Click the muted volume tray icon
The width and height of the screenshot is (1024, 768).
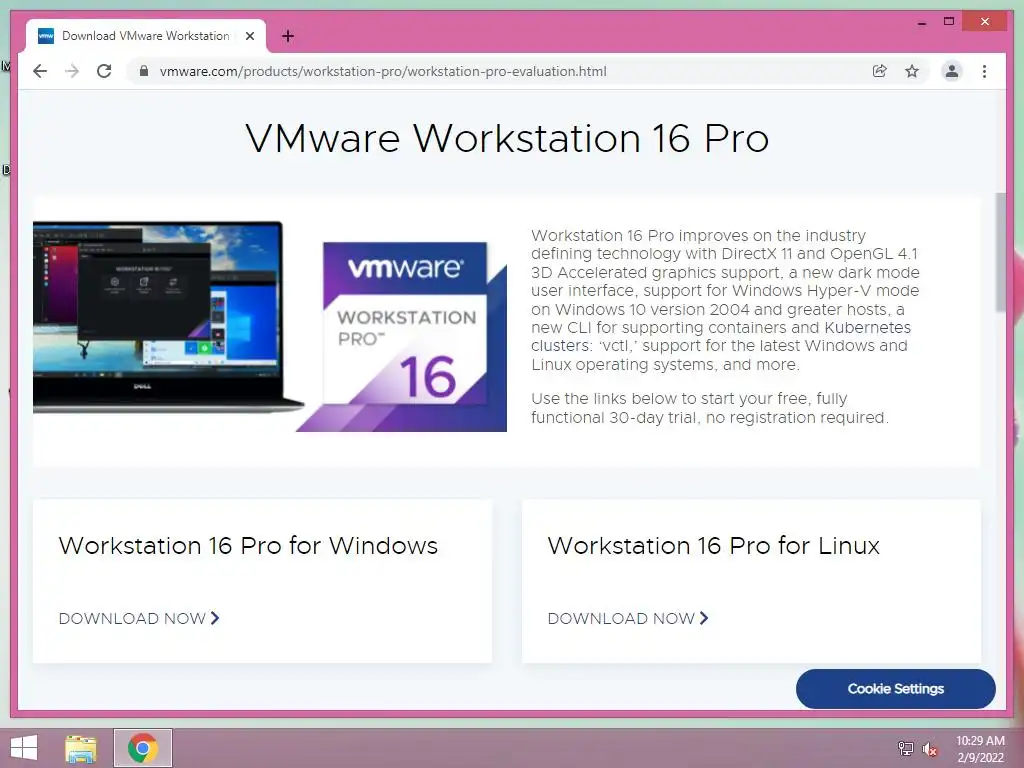coord(930,749)
